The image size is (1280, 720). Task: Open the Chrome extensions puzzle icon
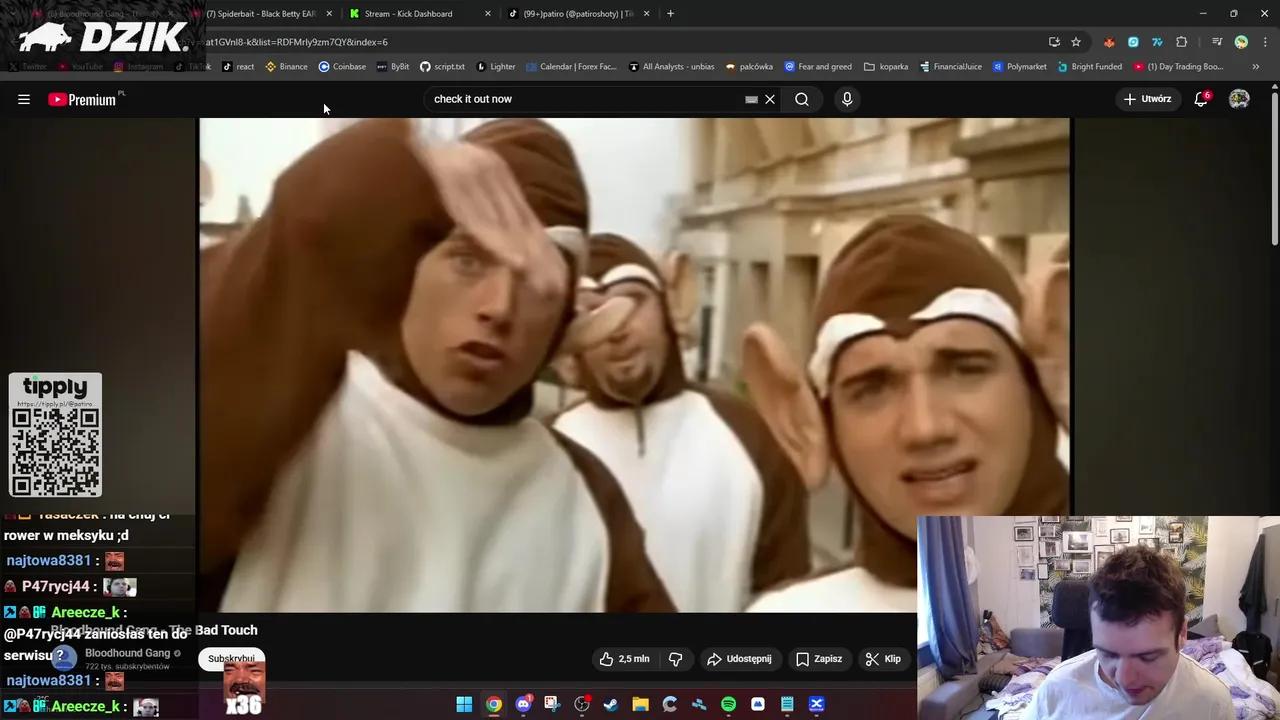1181,42
